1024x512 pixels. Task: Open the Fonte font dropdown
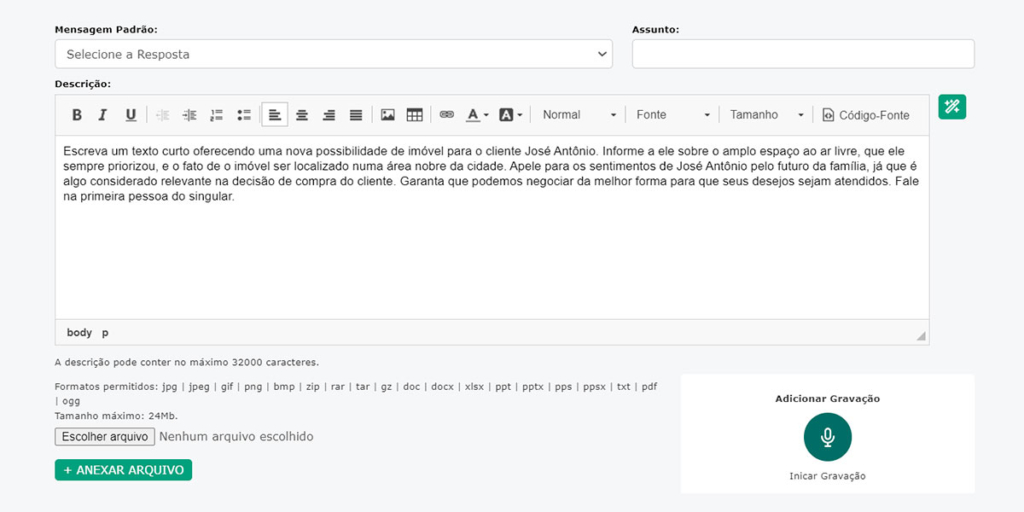coord(673,115)
